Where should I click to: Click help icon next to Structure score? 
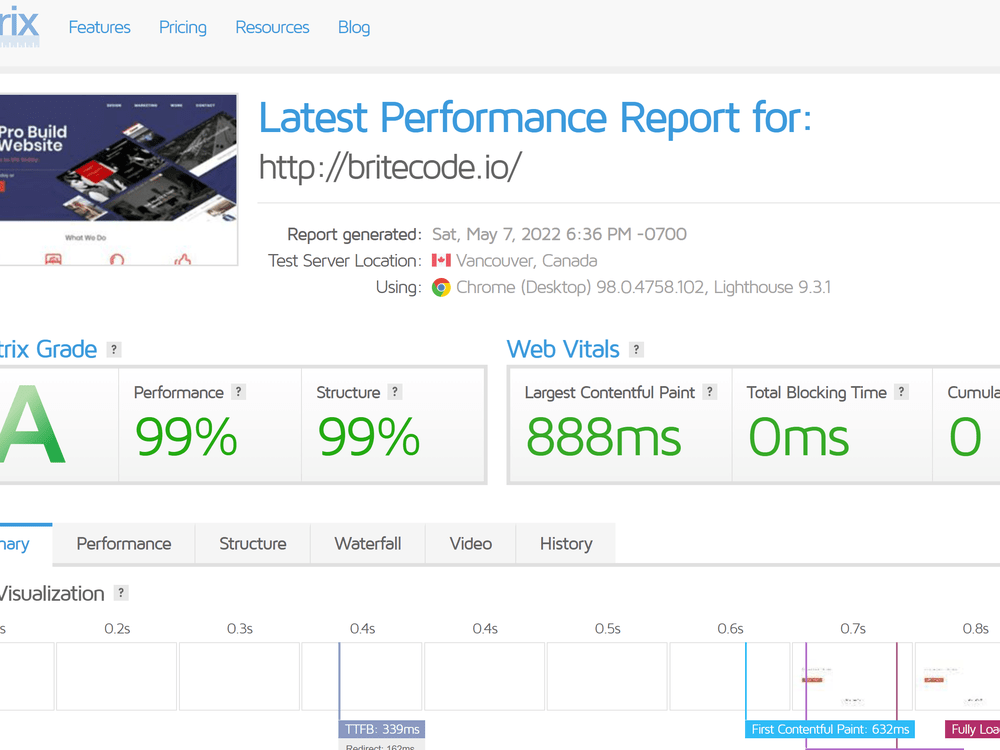[x=395, y=392]
